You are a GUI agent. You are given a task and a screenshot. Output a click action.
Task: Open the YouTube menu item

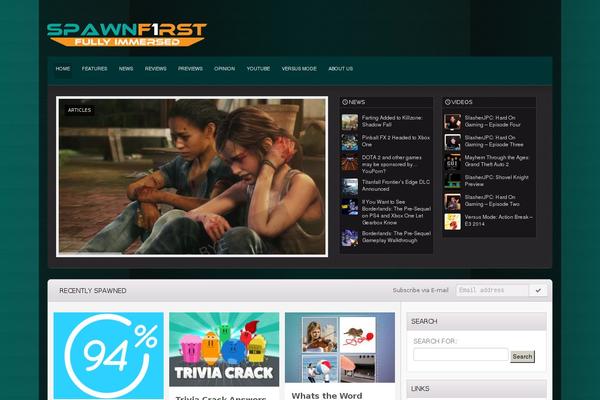tap(258, 69)
